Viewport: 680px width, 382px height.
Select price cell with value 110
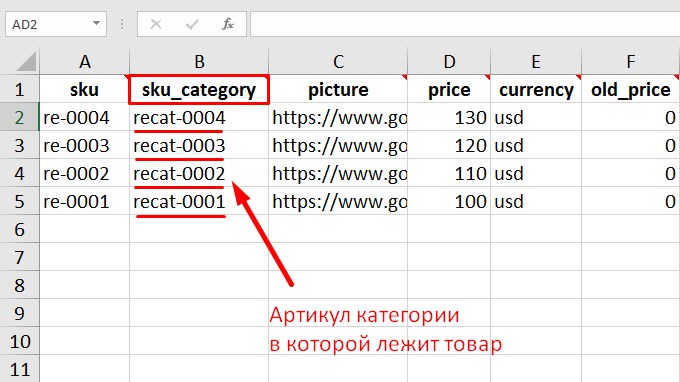449,173
